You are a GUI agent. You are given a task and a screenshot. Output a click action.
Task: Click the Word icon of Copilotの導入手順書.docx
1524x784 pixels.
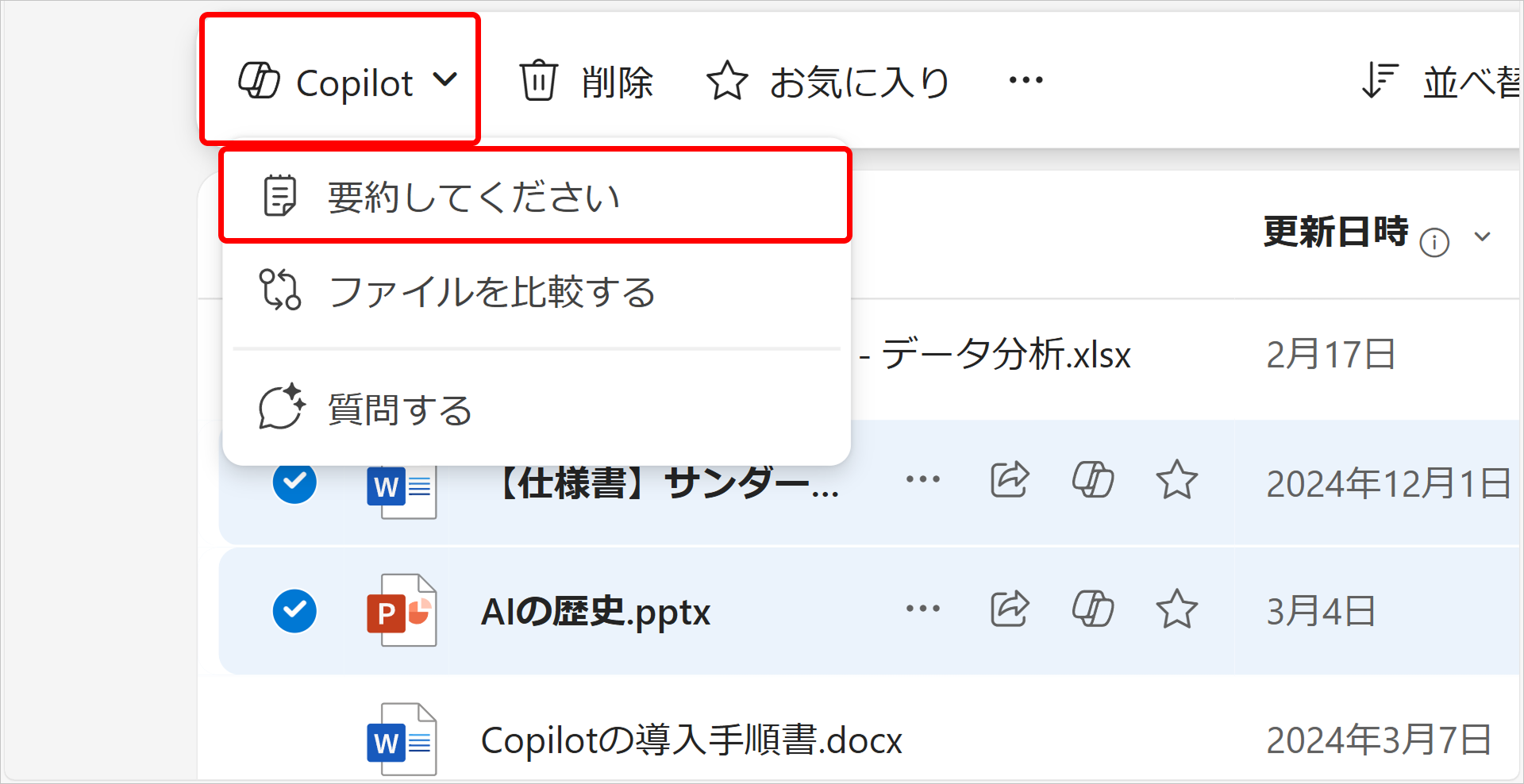coord(402,740)
